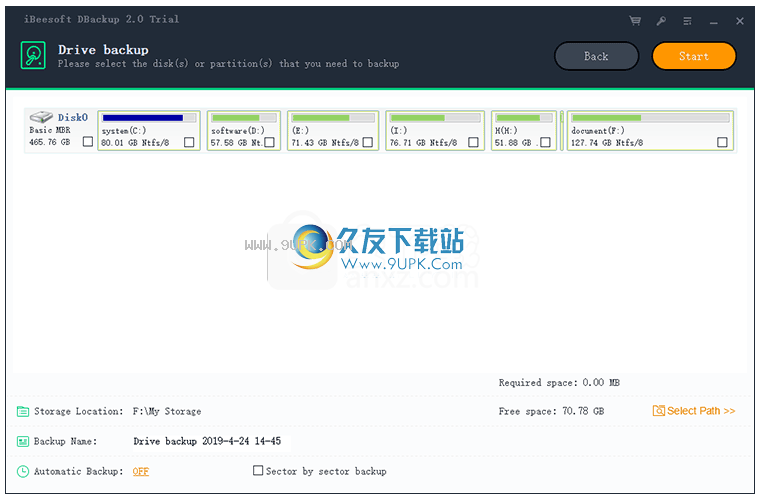
Task: Go Back to the previous screen
Action: pyautogui.click(x=596, y=56)
